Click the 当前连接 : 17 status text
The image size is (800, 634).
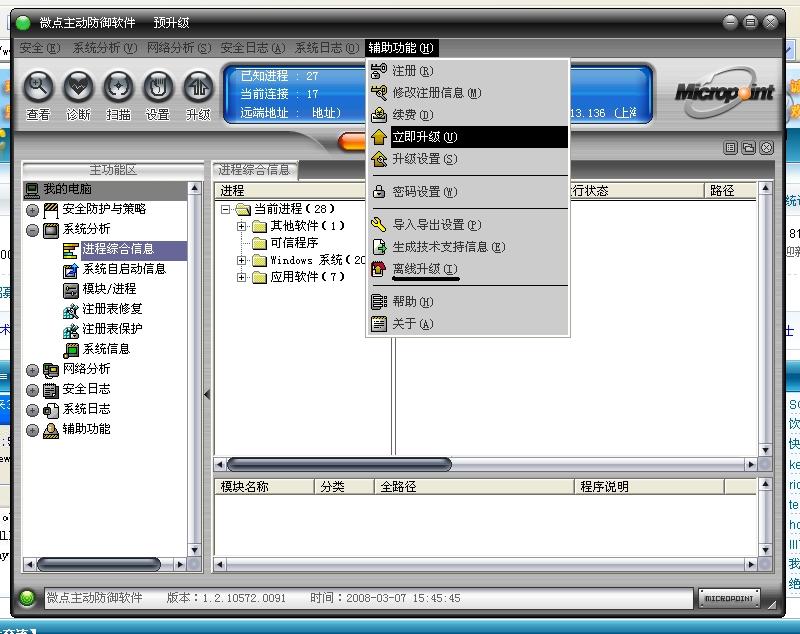279,94
